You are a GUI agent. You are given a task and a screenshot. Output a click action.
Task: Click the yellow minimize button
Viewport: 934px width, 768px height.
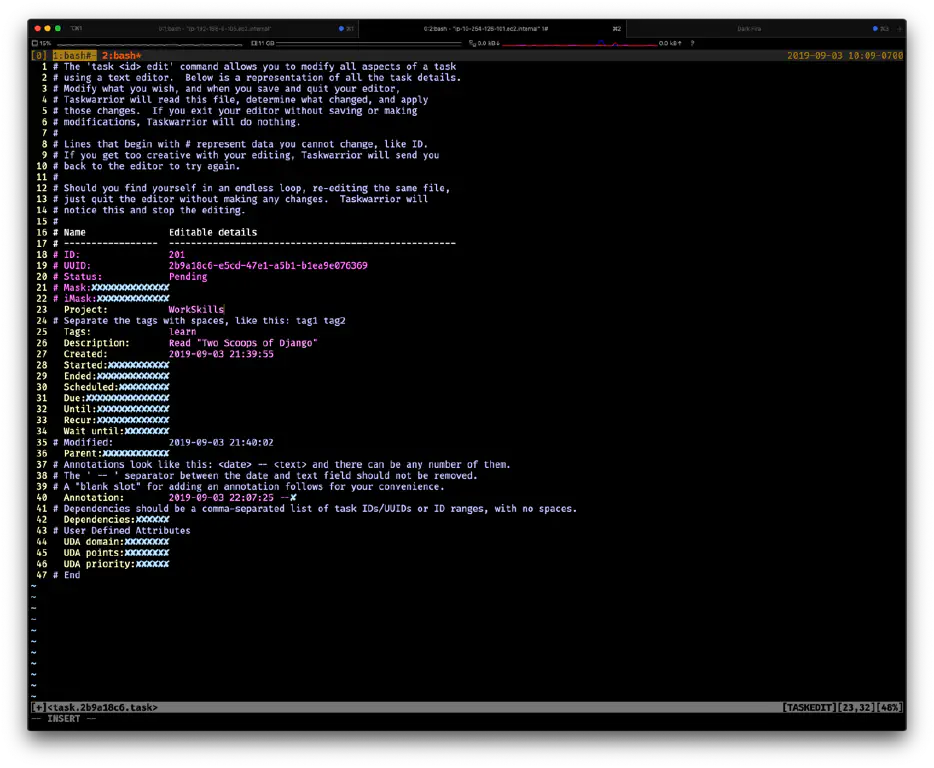[47, 28]
